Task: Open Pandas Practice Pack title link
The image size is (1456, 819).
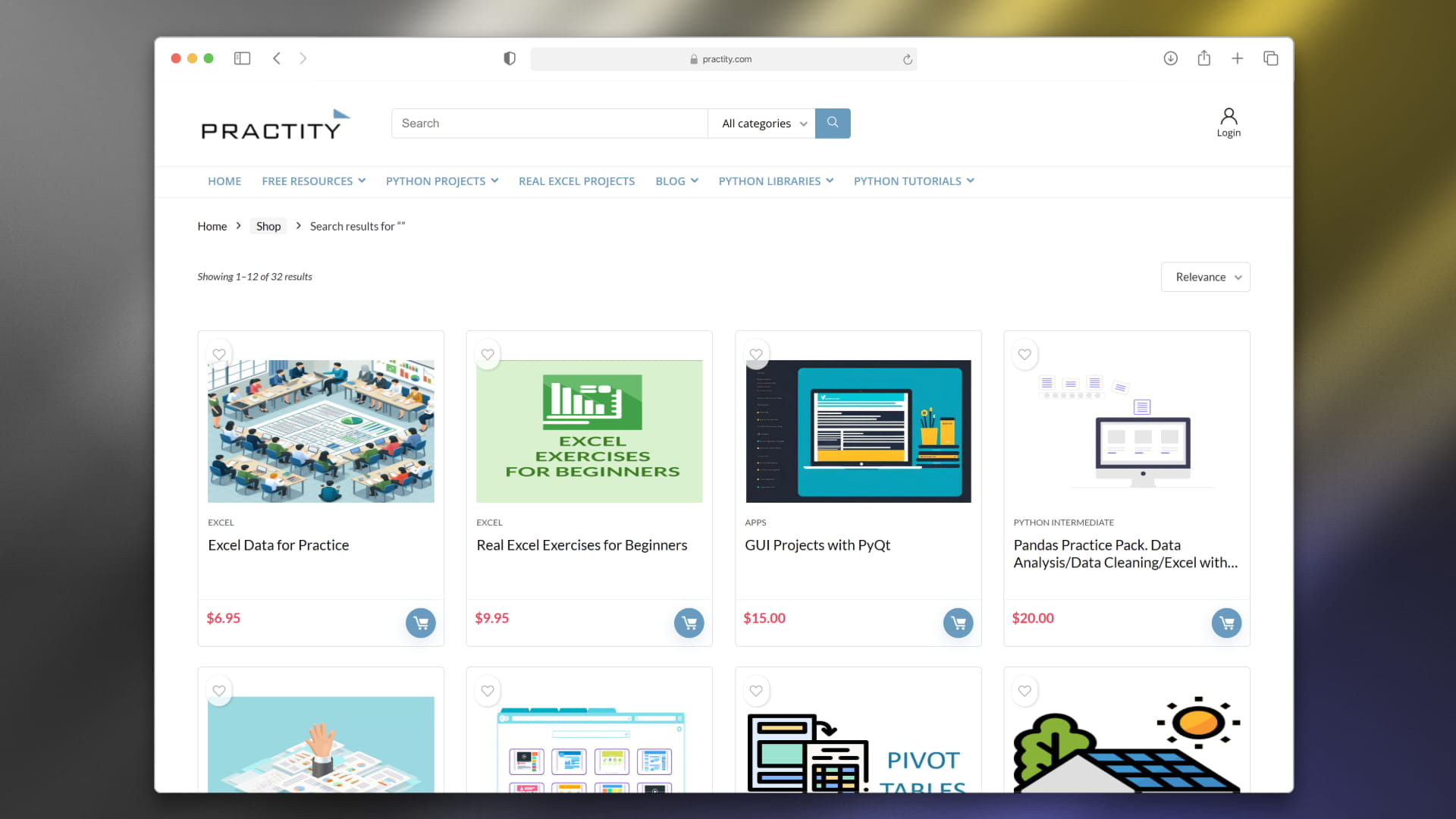Action: [x=1125, y=554]
